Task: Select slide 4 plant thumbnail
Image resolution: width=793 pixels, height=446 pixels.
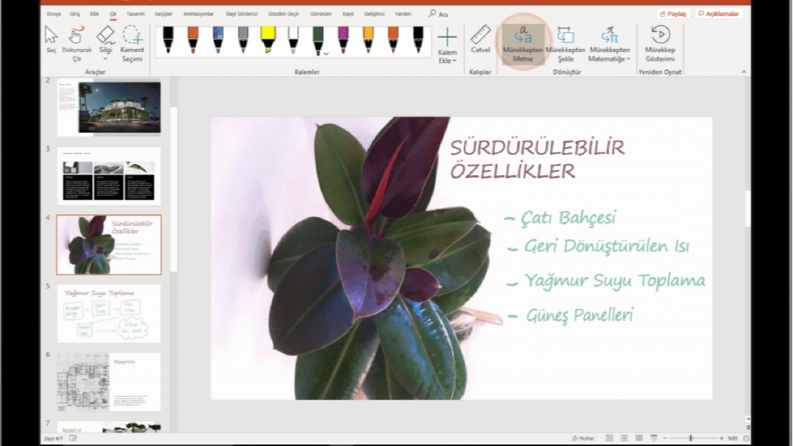Action: click(109, 245)
